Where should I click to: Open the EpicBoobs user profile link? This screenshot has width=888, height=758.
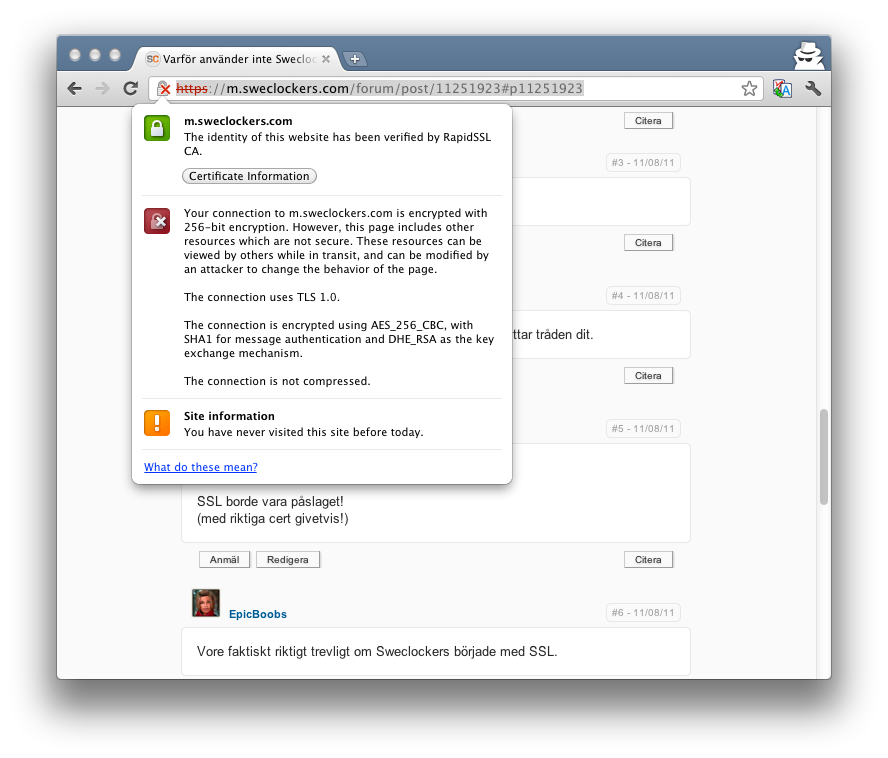[x=258, y=614]
